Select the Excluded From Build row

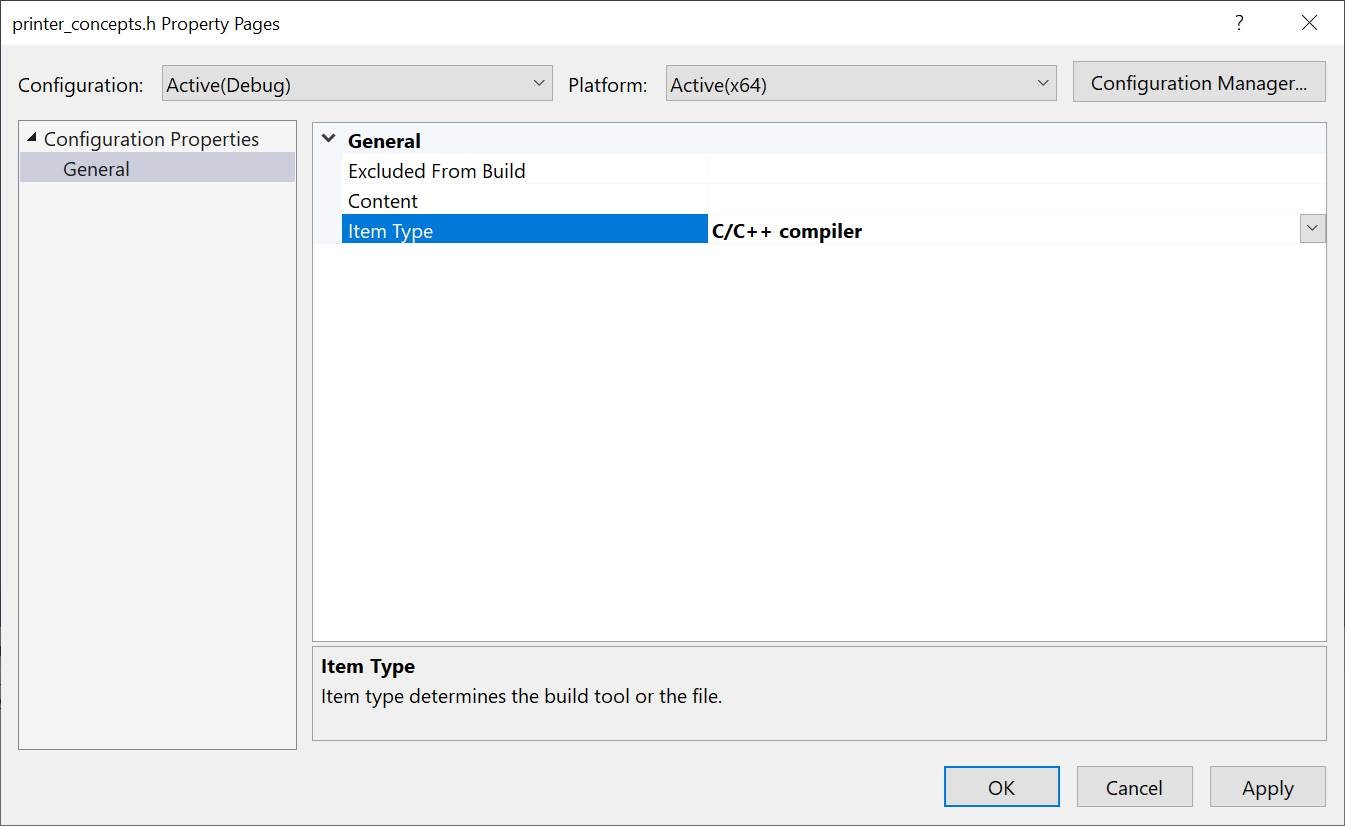pyautogui.click(x=436, y=171)
